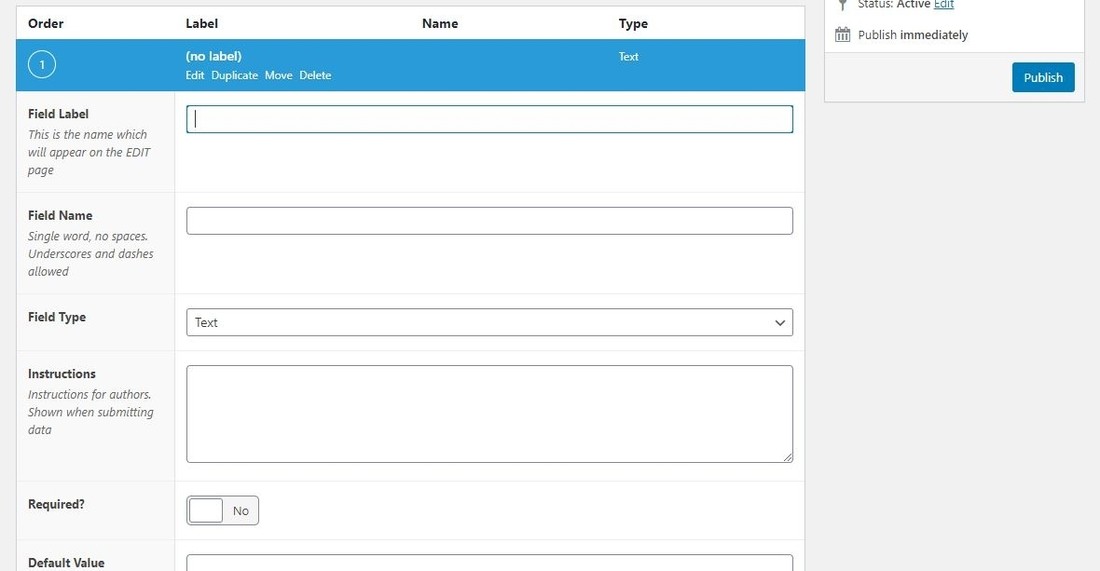Click the status pin icon
Screen dimensions: 1100x571
coord(843,5)
